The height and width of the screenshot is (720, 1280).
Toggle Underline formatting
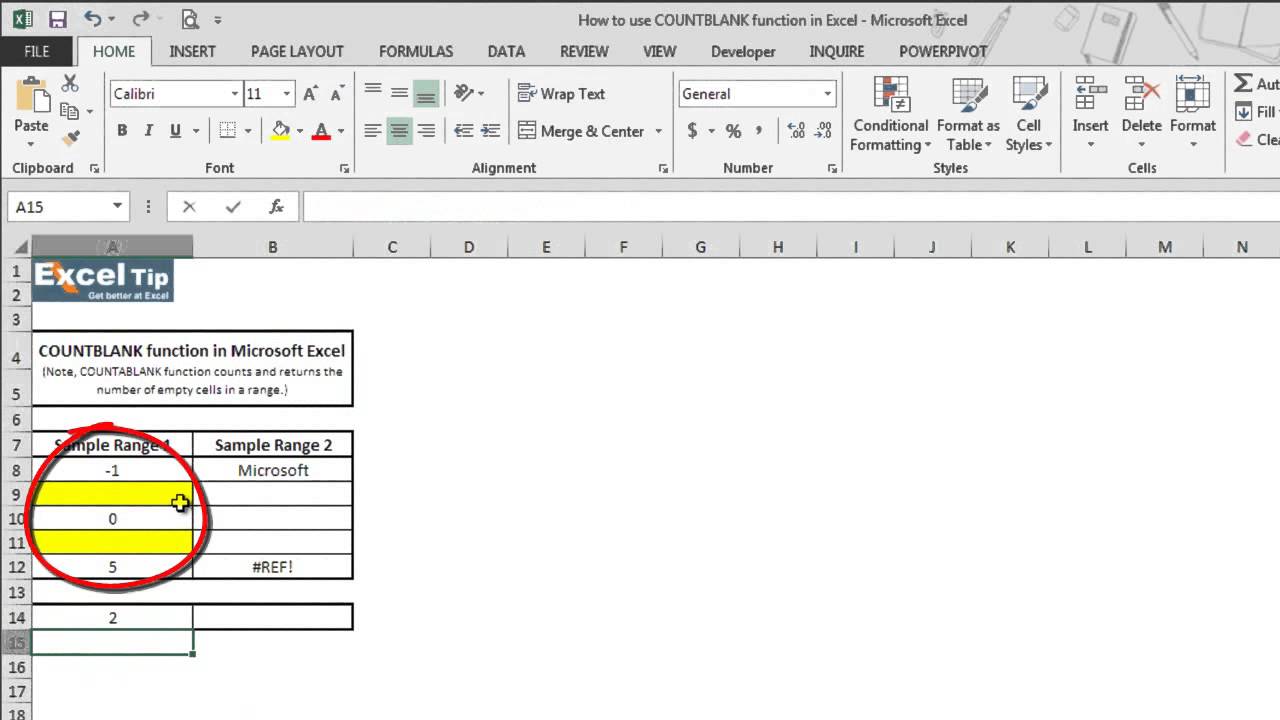[x=175, y=130]
